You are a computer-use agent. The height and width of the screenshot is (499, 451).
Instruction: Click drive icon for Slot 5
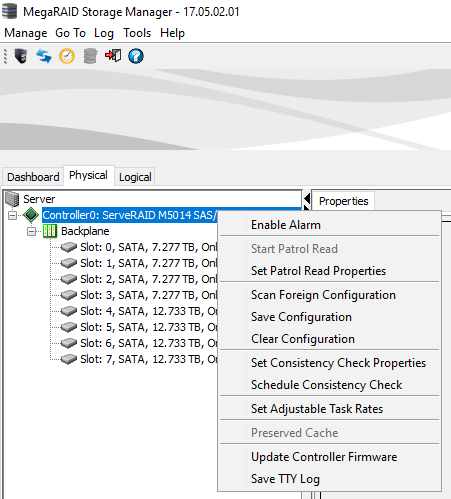click(69, 327)
